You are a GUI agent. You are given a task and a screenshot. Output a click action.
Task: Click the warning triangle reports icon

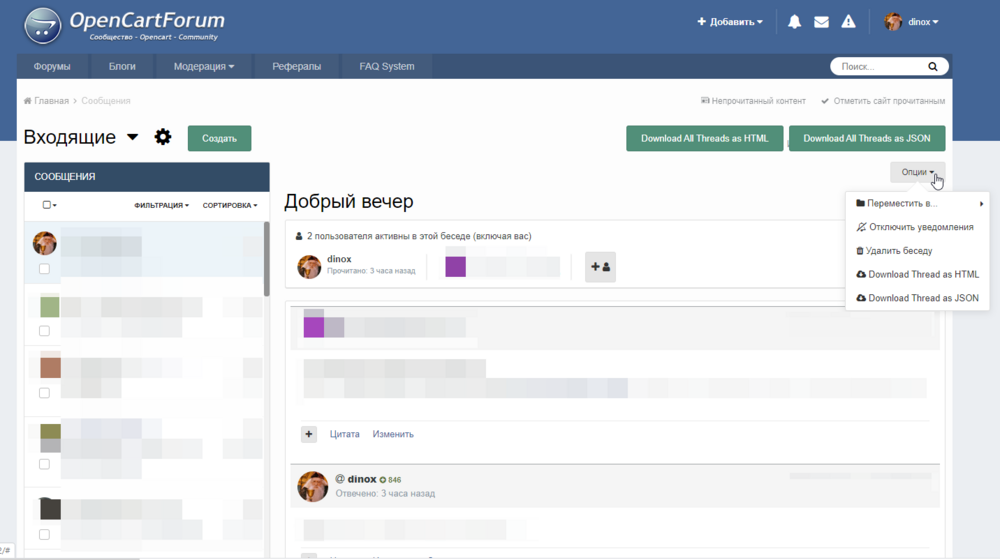tap(848, 22)
